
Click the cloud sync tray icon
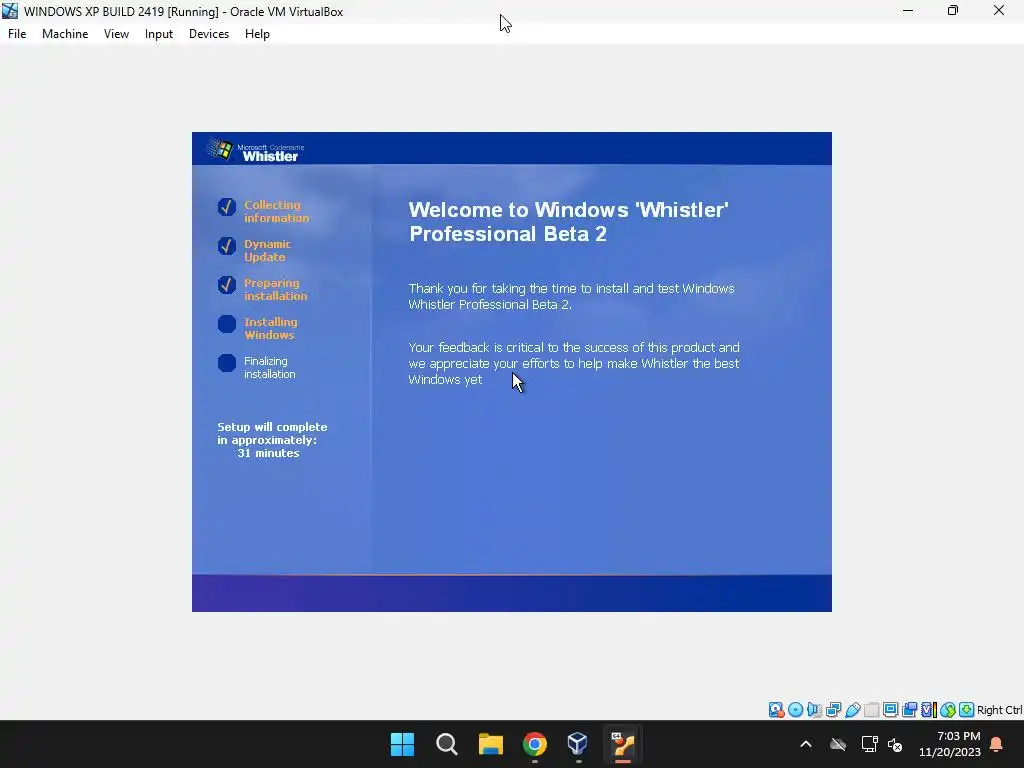coord(838,744)
